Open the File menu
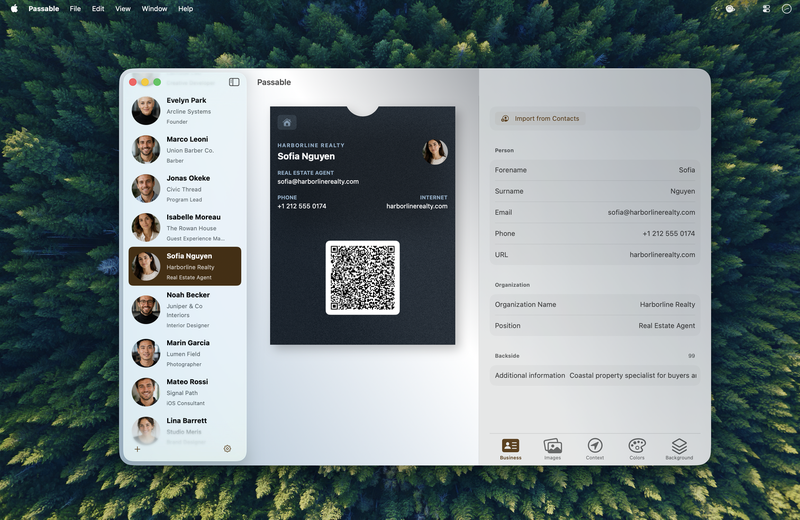Image resolution: width=800 pixels, height=520 pixels. (75, 9)
